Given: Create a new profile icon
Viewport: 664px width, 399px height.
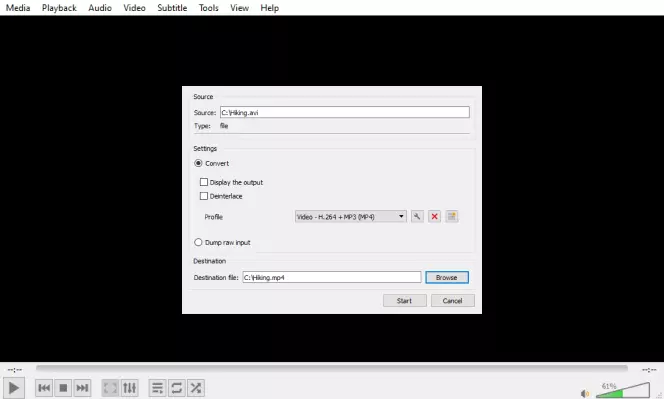Looking at the screenshot, I should pyautogui.click(x=452, y=216).
